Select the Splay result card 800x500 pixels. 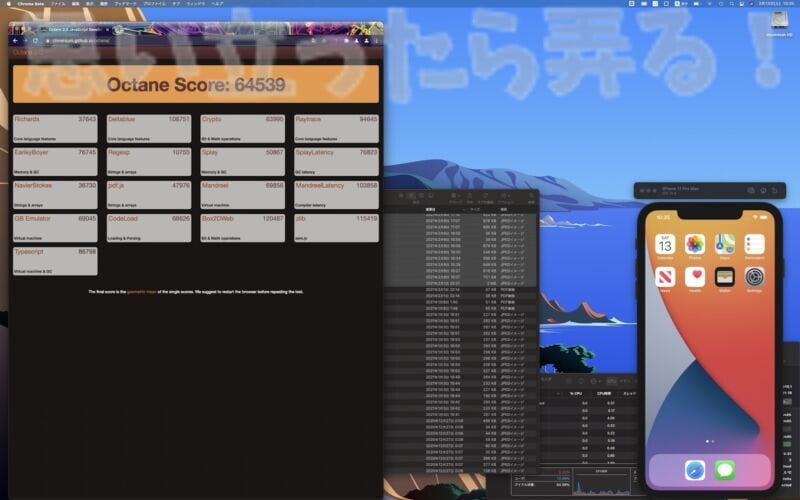[243, 162]
